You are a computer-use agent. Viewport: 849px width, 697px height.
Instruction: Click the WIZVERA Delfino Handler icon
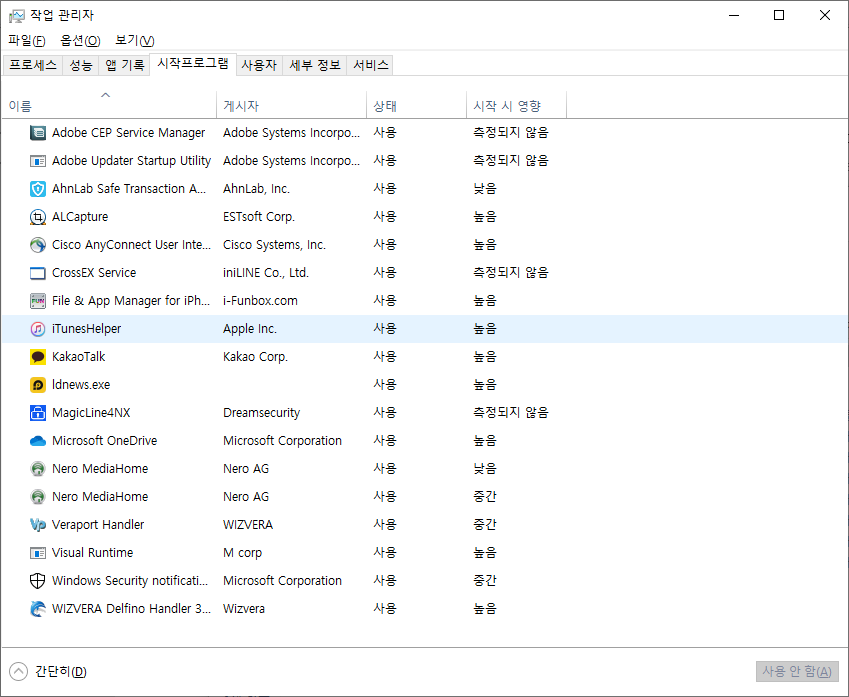[x=37, y=609]
